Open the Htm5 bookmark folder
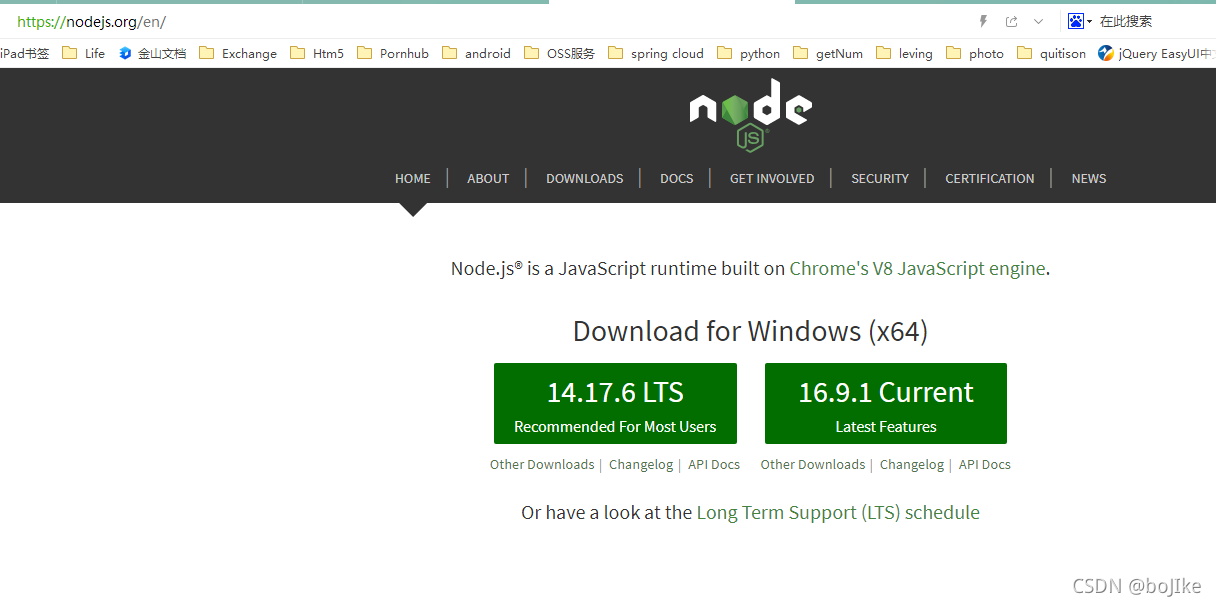Screen dimensions: 1216x606 tap(317, 53)
